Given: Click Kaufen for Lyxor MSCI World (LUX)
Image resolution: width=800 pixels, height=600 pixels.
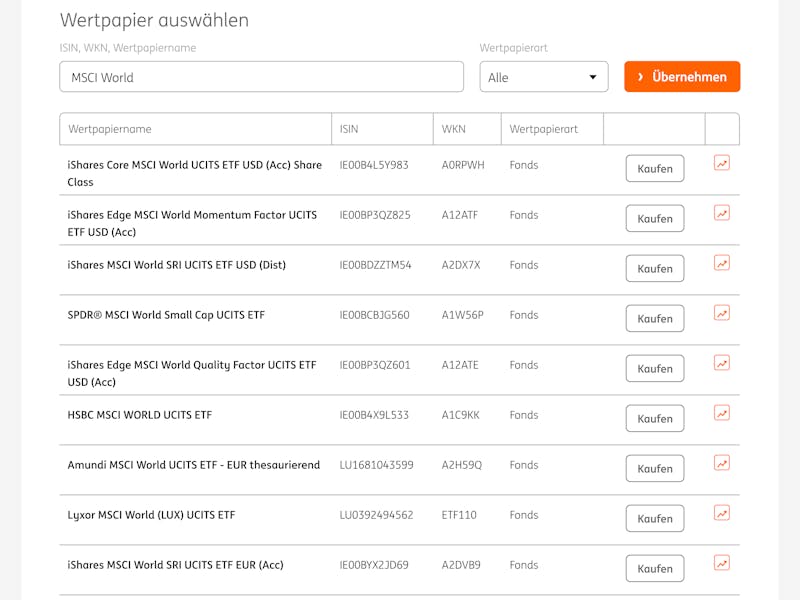Looking at the screenshot, I should tap(655, 518).
